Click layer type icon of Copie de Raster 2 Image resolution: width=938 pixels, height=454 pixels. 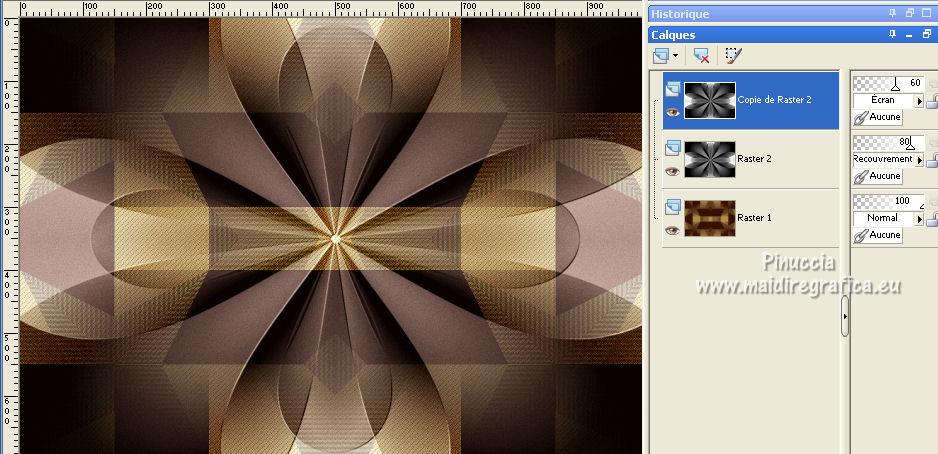point(672,89)
